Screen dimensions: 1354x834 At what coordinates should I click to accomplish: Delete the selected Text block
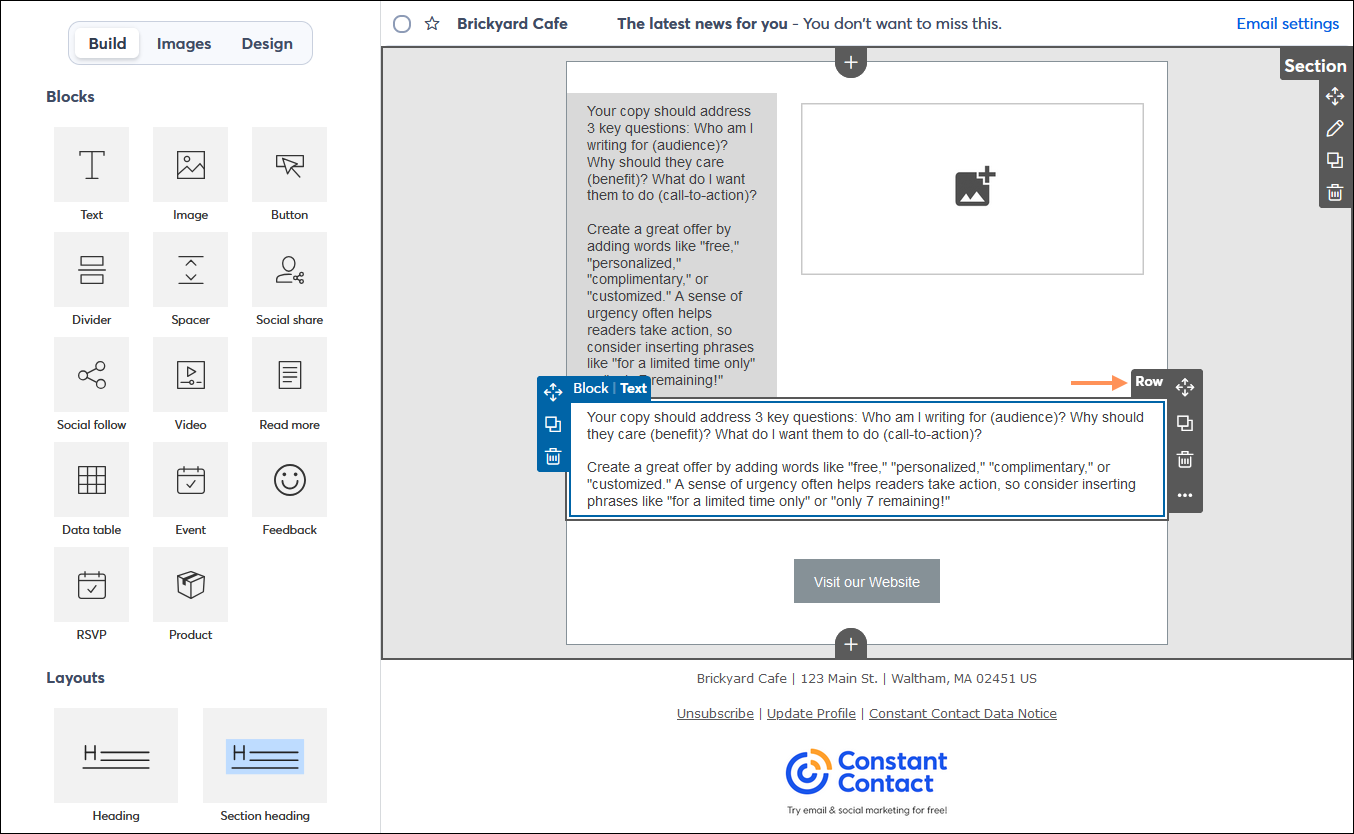(553, 456)
